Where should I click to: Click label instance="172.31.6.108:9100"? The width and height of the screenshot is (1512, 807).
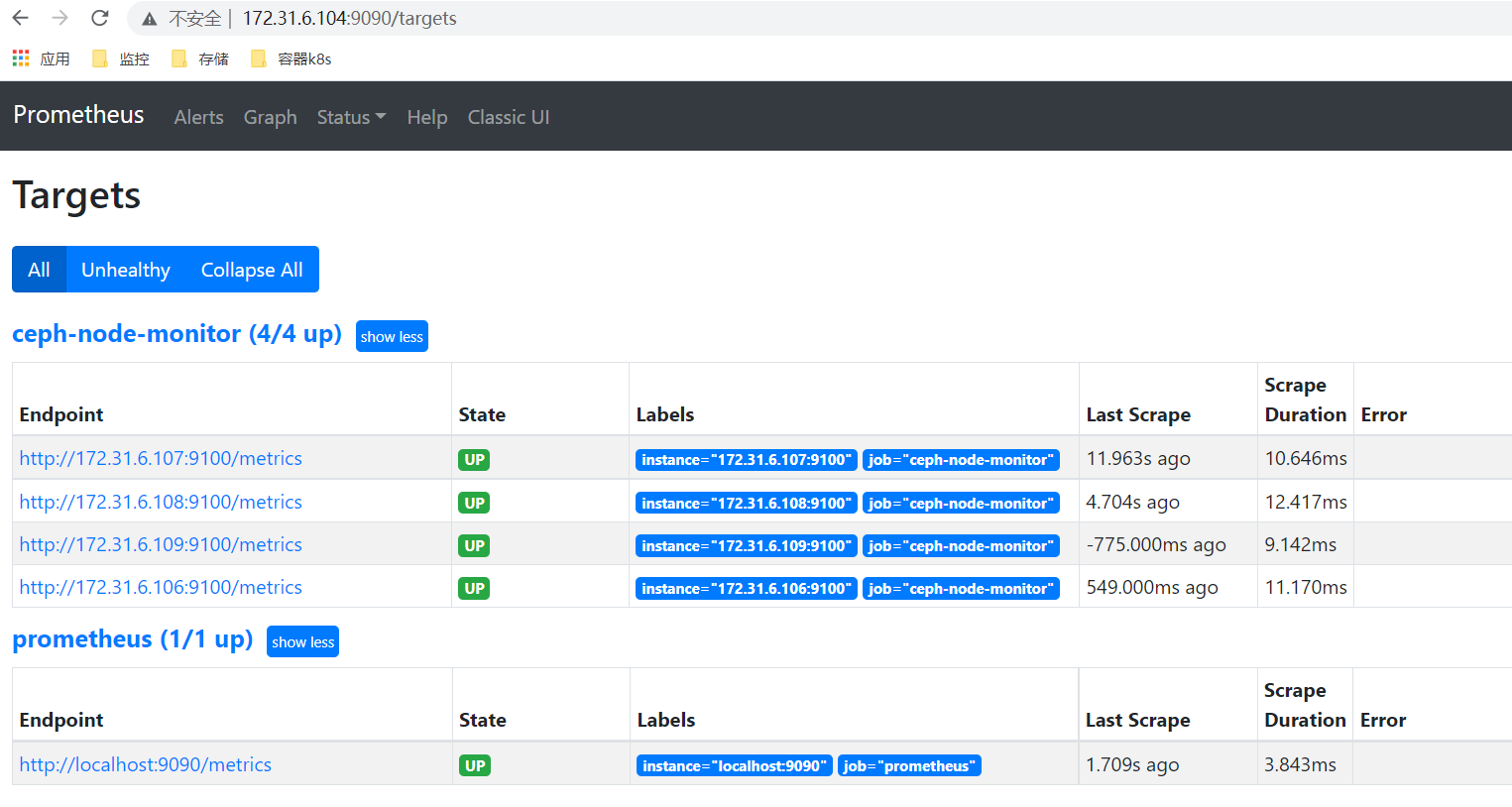(747, 503)
